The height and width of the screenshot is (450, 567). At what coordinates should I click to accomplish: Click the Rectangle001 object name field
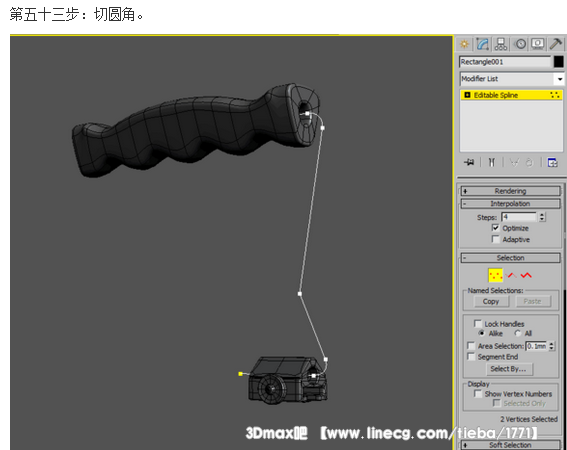(505, 62)
